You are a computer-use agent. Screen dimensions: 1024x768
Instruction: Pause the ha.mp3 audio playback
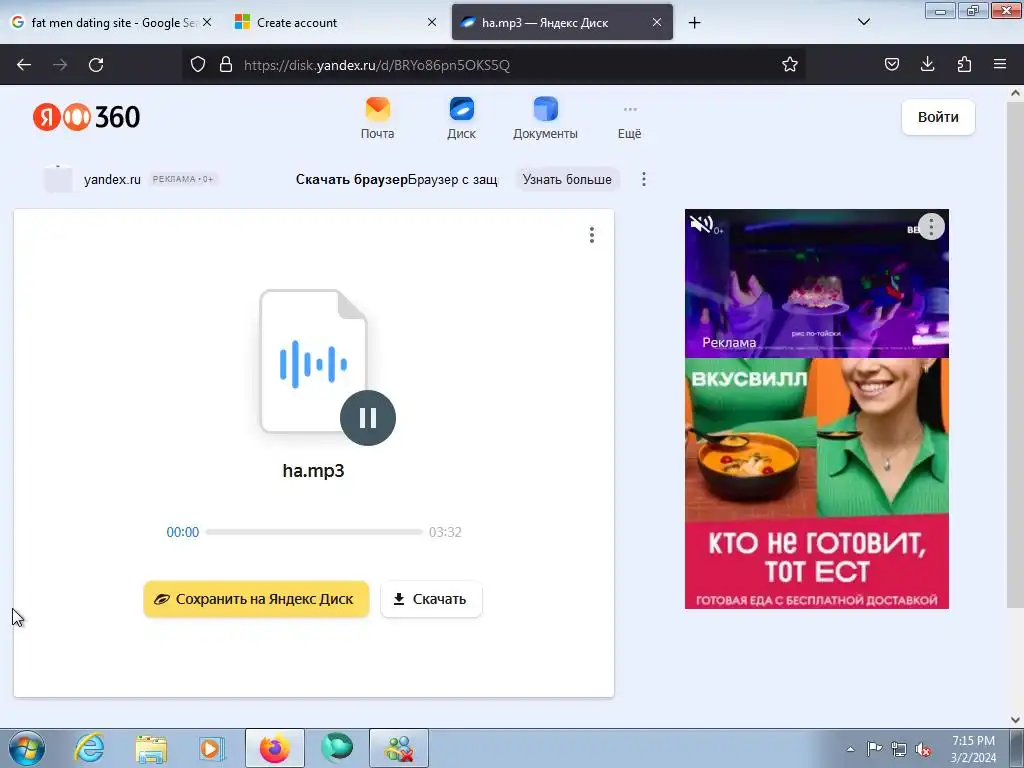[368, 418]
